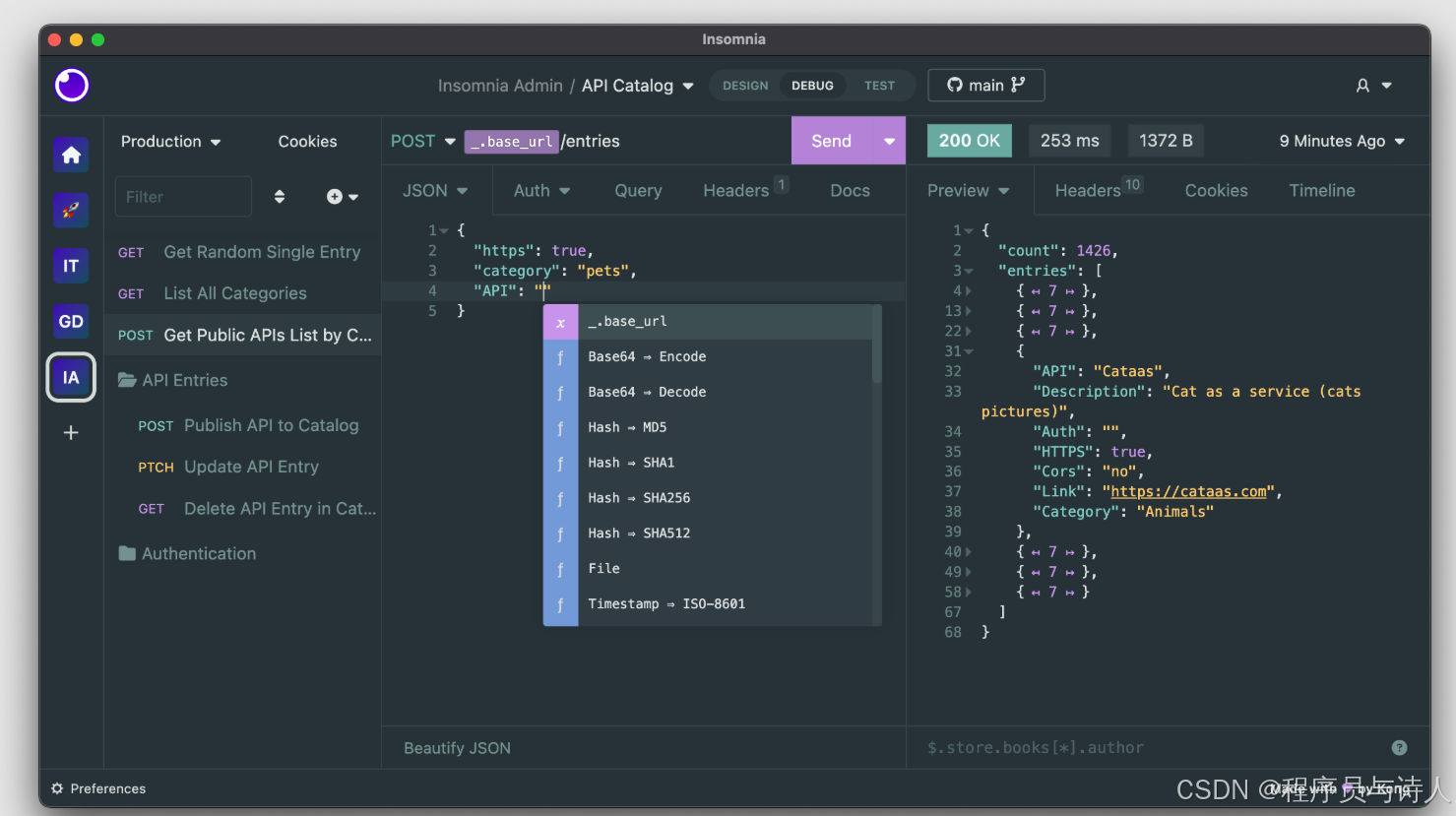Screen dimensions: 1456x816
Task: Select Delete API Entry request
Action: pos(242,509)
